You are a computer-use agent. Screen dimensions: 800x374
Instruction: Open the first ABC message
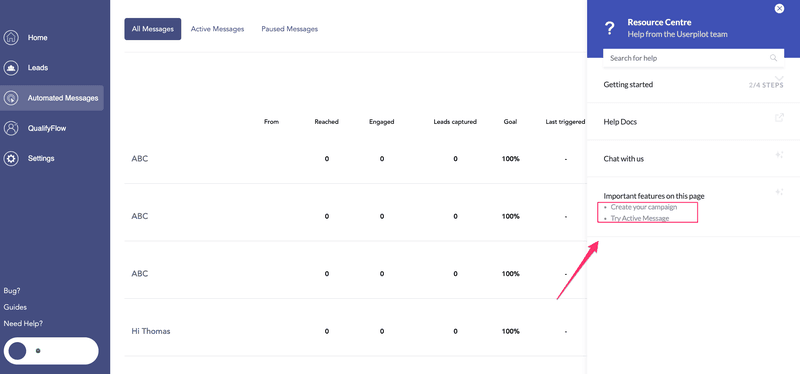pyautogui.click(x=140, y=159)
